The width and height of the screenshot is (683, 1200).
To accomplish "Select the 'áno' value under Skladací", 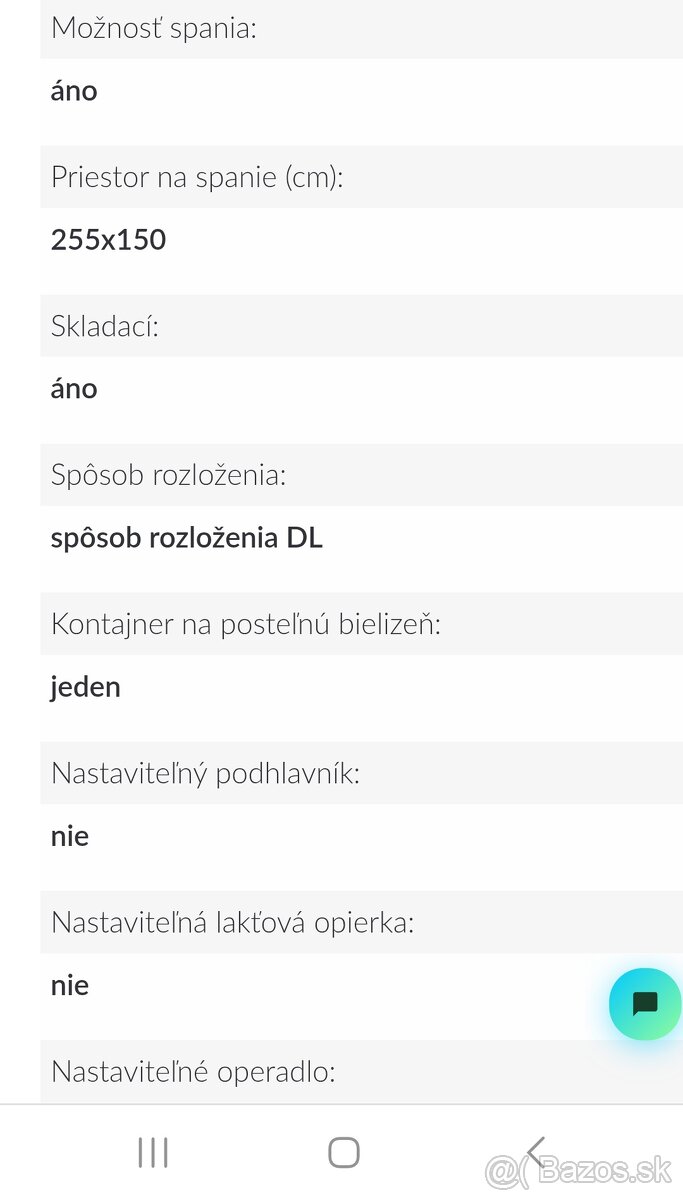I will pos(74,388).
